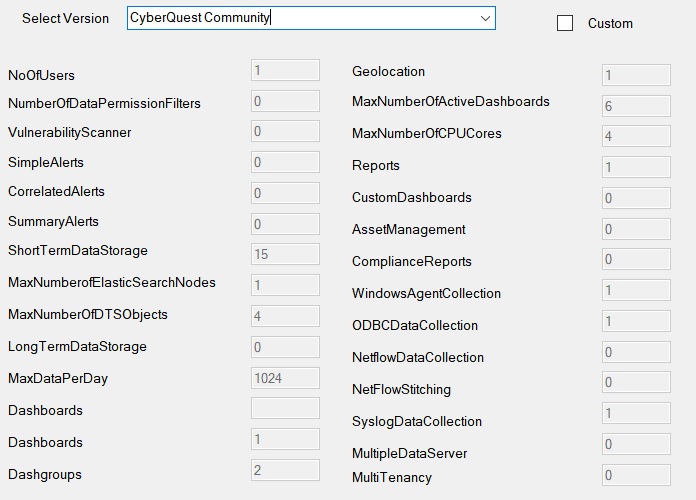Click the MaxNumberOfCPUCores value box
This screenshot has width=696, height=500.
[x=636, y=136]
